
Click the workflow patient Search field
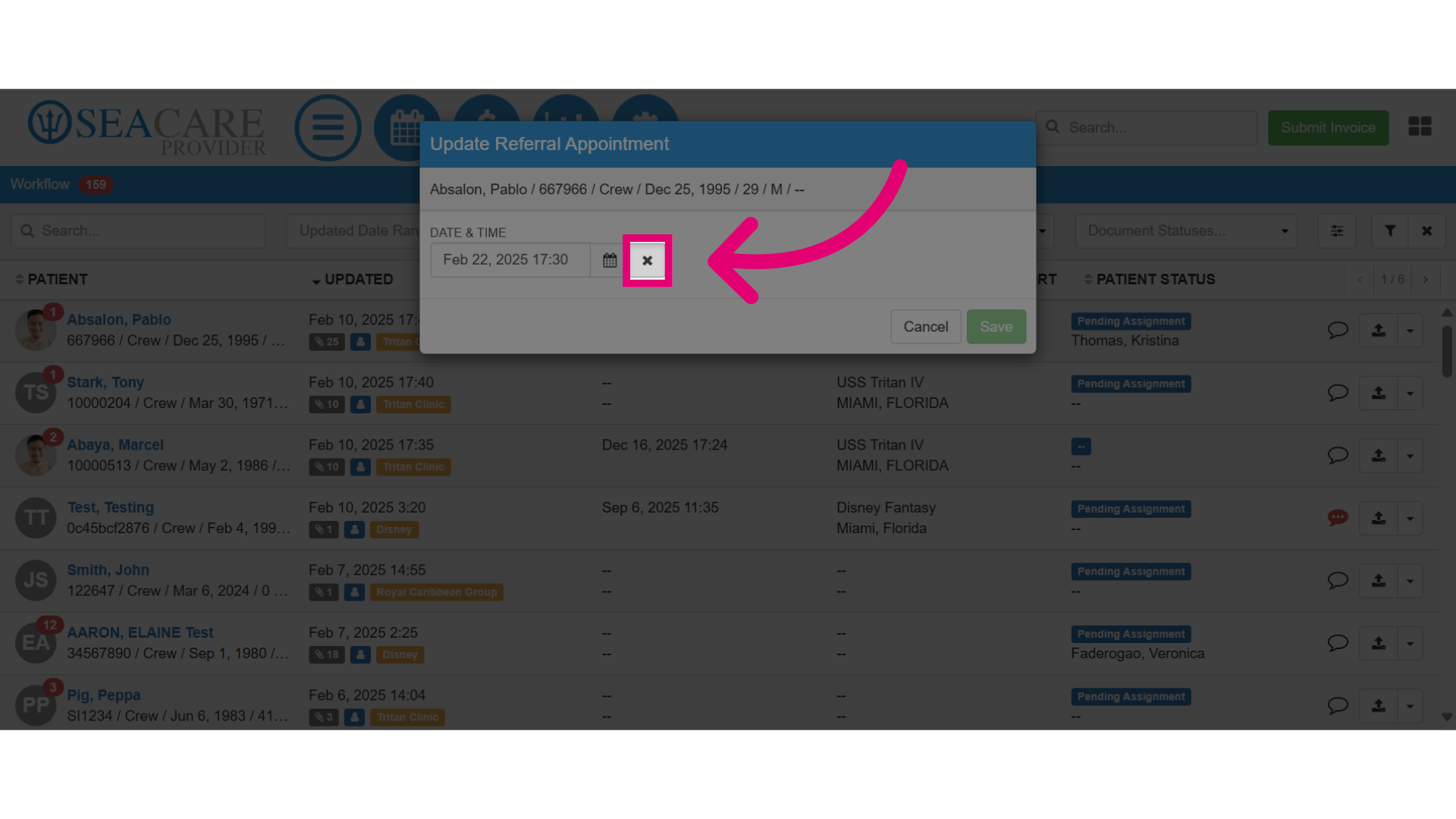coord(138,231)
